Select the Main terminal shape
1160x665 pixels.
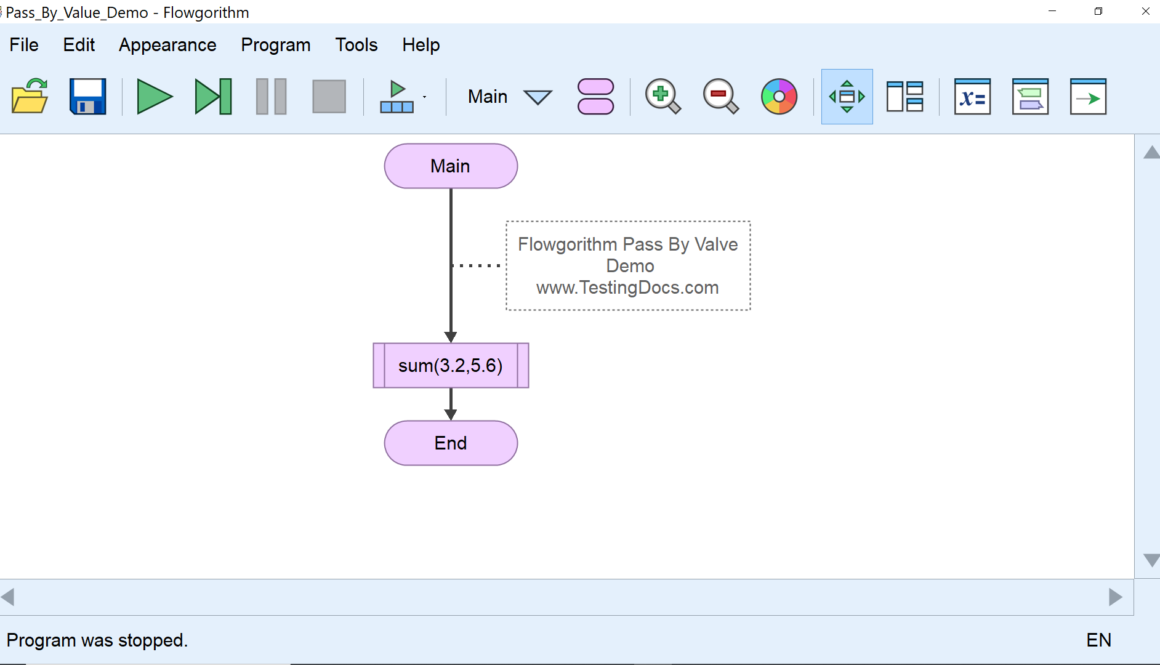click(x=451, y=166)
